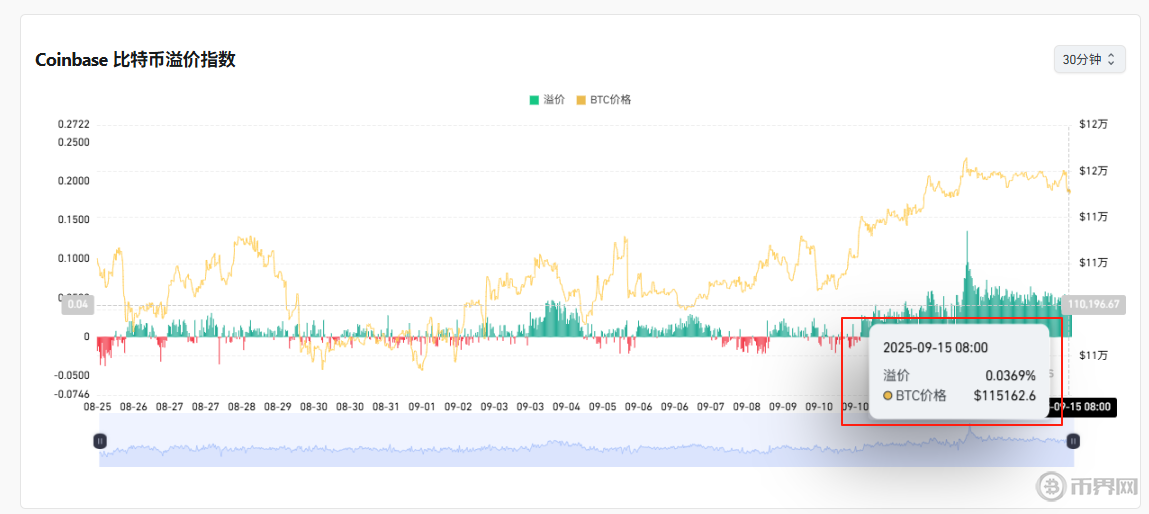The image size is (1149, 514).
Task: Click the black 09-15 08:00 axis label
Action: point(1081,407)
